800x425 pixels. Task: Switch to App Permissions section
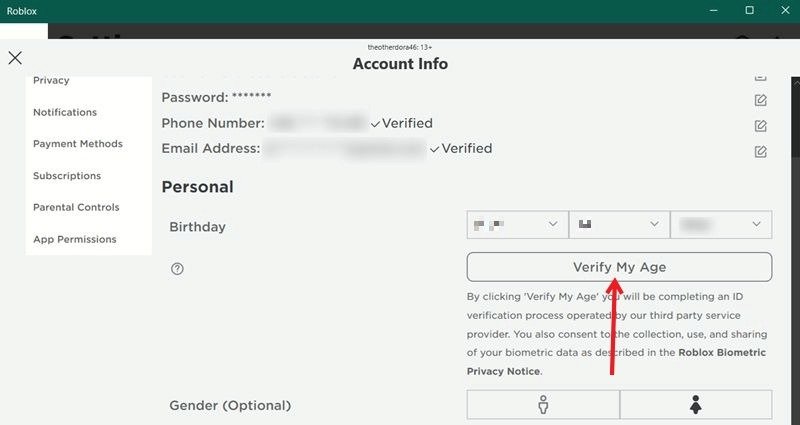(75, 240)
